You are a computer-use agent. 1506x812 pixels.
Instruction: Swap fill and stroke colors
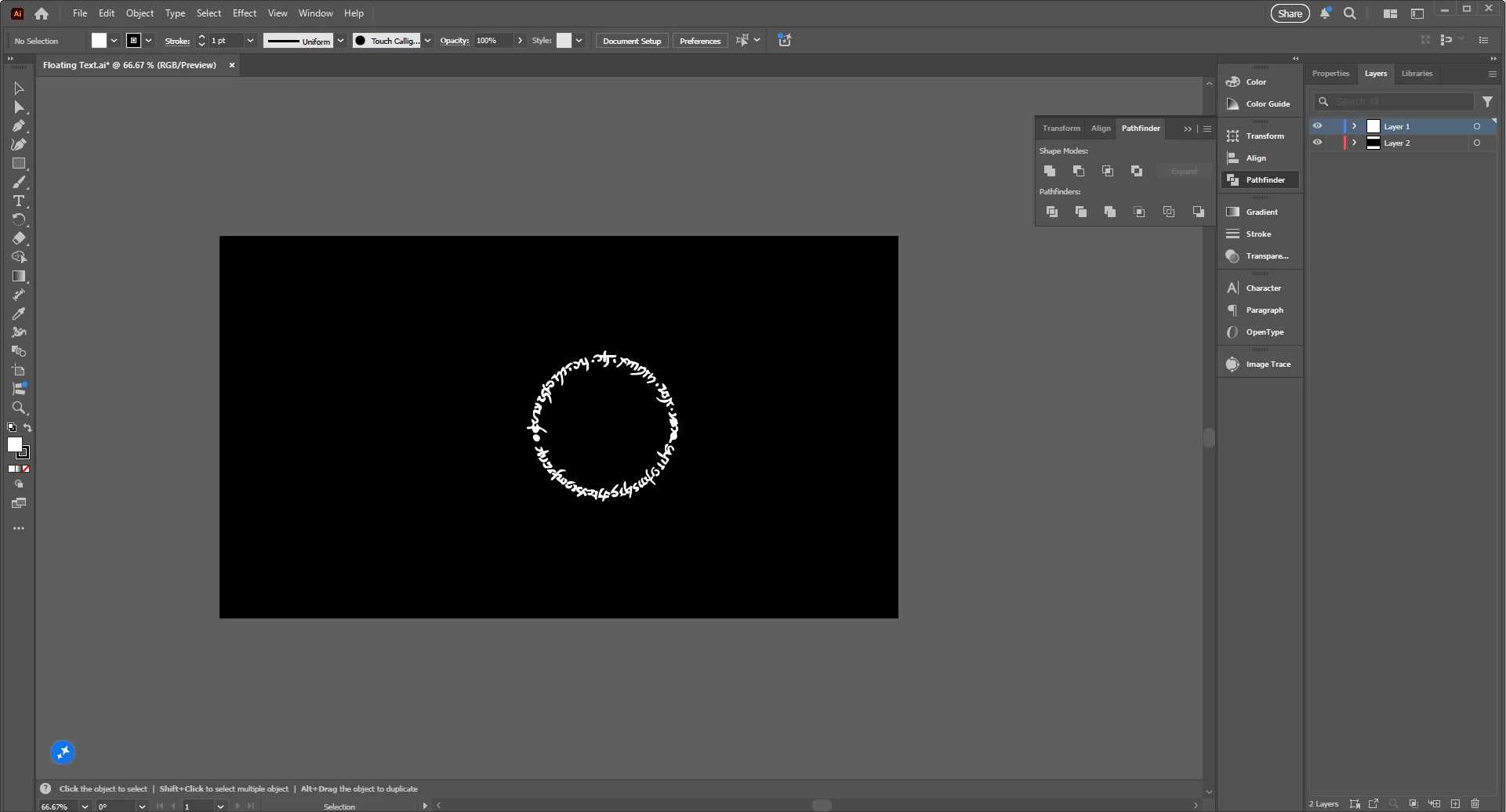tap(27, 428)
